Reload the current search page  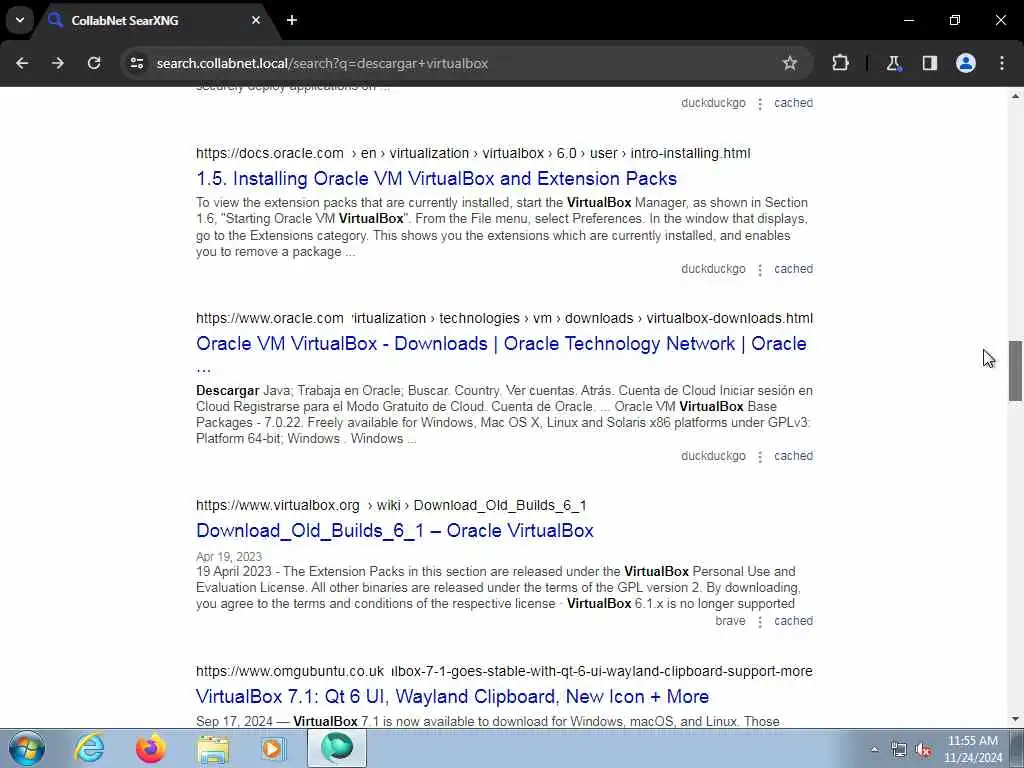tap(94, 63)
